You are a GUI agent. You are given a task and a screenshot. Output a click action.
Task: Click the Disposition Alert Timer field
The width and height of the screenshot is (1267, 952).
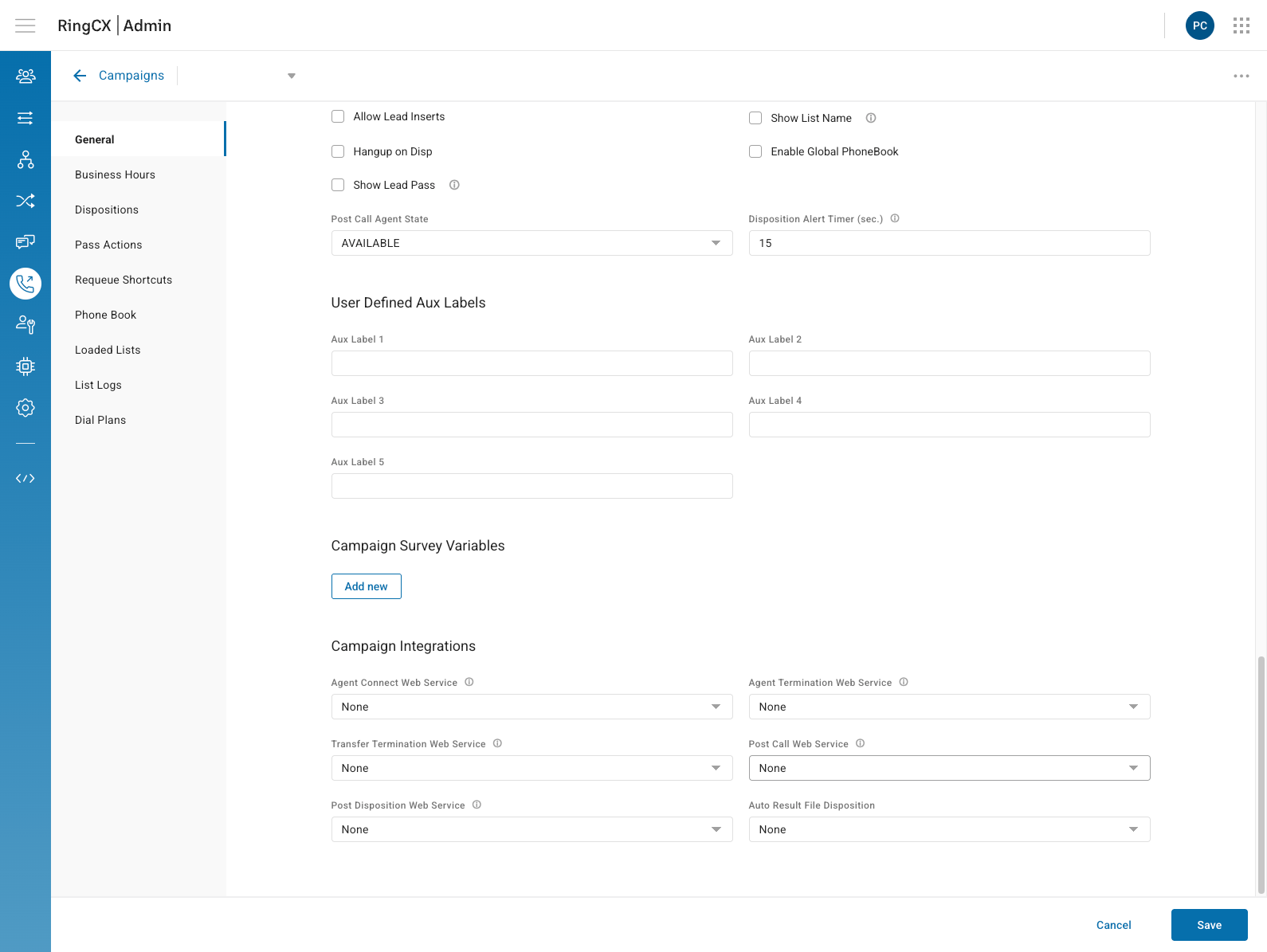pos(949,243)
